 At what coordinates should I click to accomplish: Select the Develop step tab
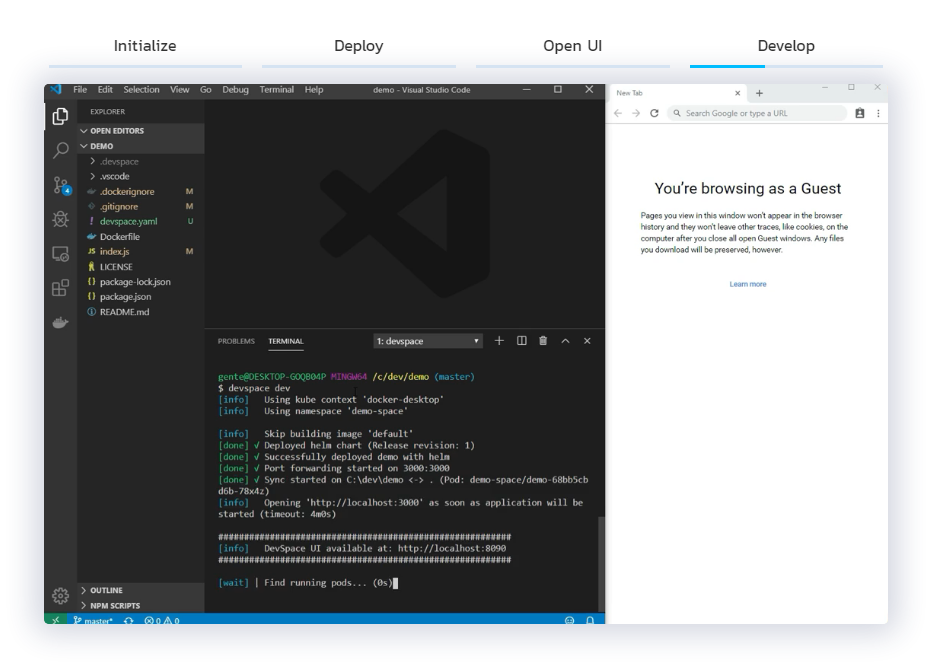[x=786, y=46]
